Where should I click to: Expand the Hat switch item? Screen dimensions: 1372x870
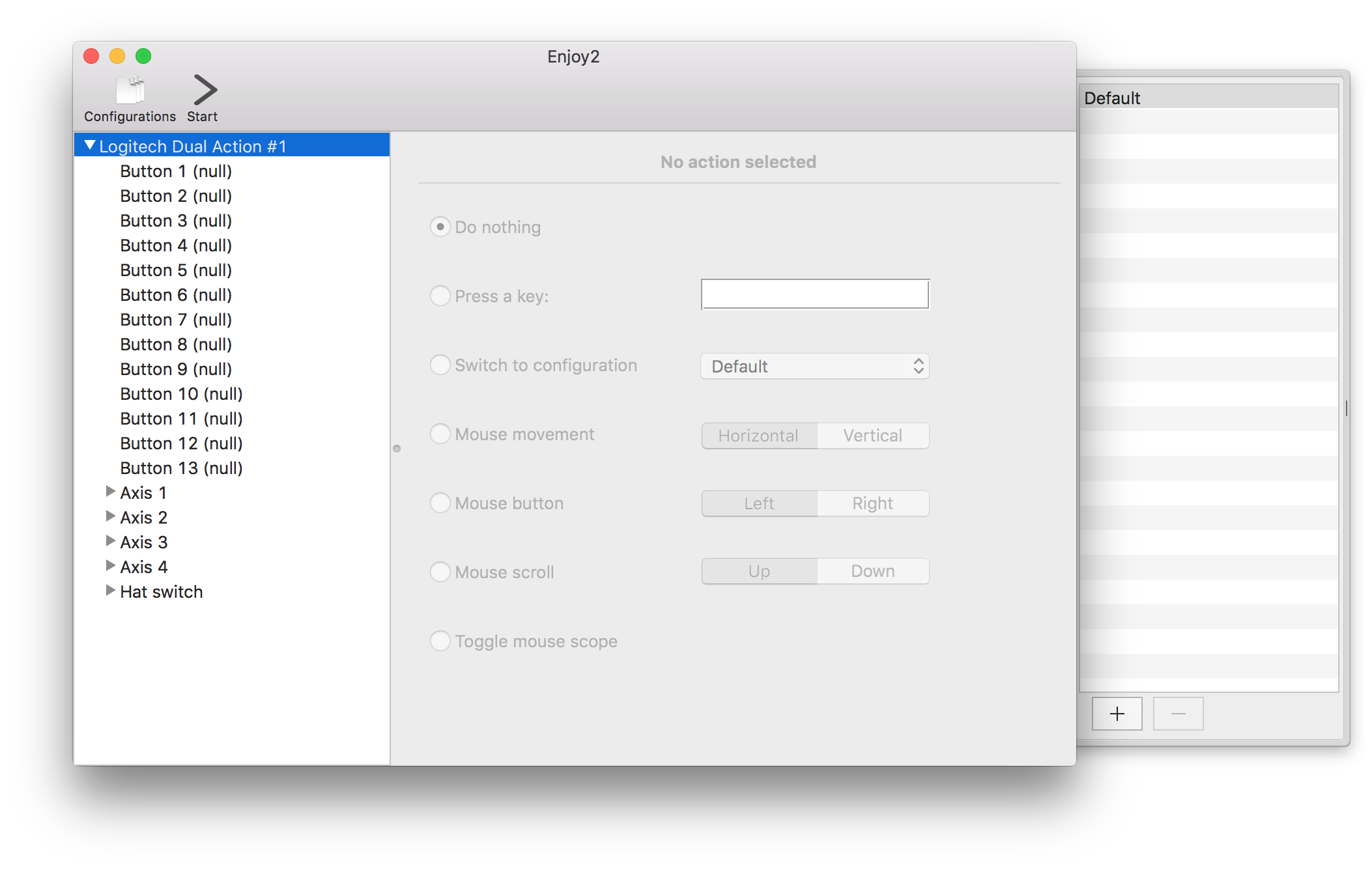pyautogui.click(x=110, y=591)
